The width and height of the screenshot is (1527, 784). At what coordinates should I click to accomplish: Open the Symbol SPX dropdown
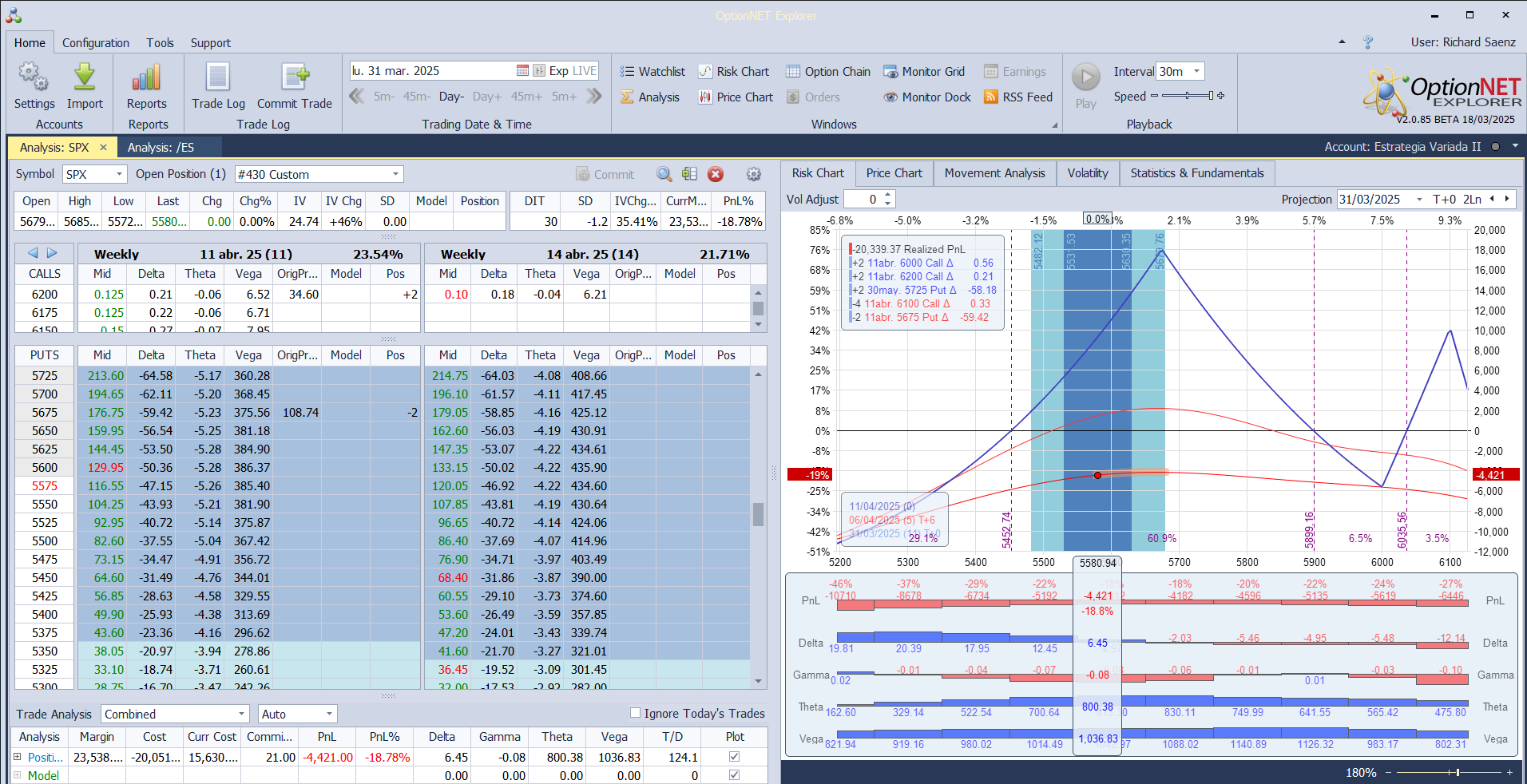coord(119,174)
